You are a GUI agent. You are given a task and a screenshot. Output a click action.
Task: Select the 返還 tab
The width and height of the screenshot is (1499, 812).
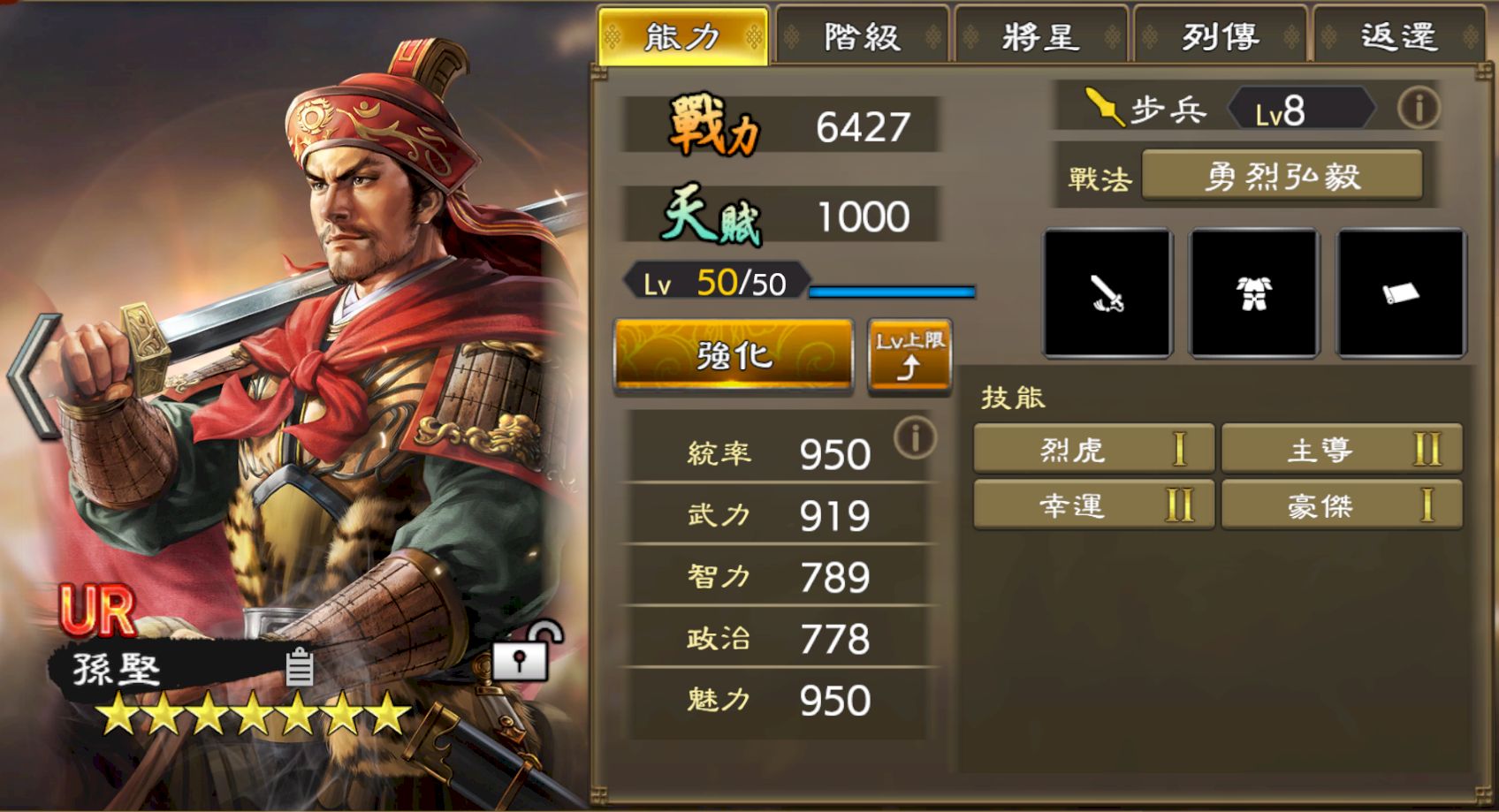[x=1399, y=36]
